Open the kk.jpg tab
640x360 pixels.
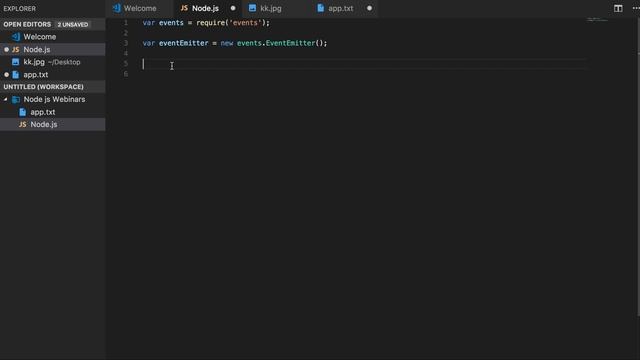point(271,8)
